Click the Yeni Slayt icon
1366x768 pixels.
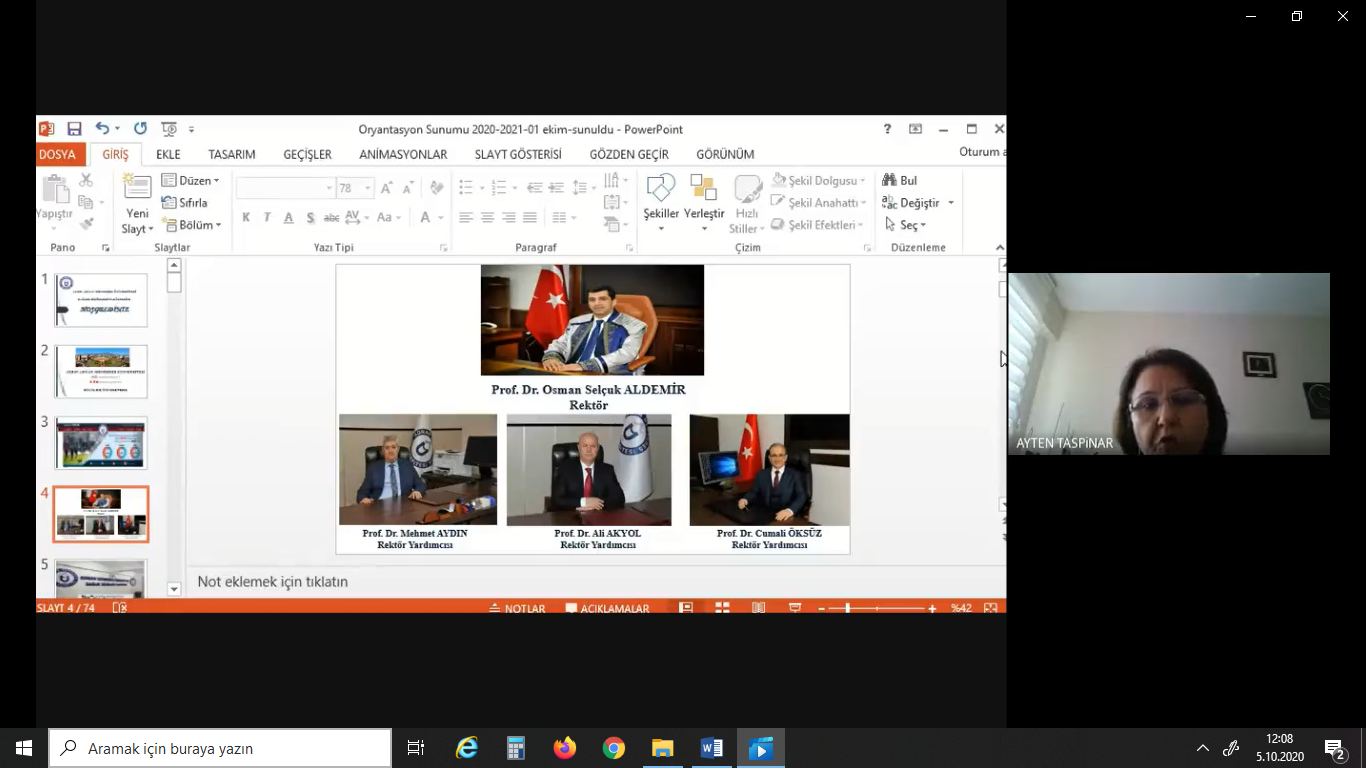136,187
